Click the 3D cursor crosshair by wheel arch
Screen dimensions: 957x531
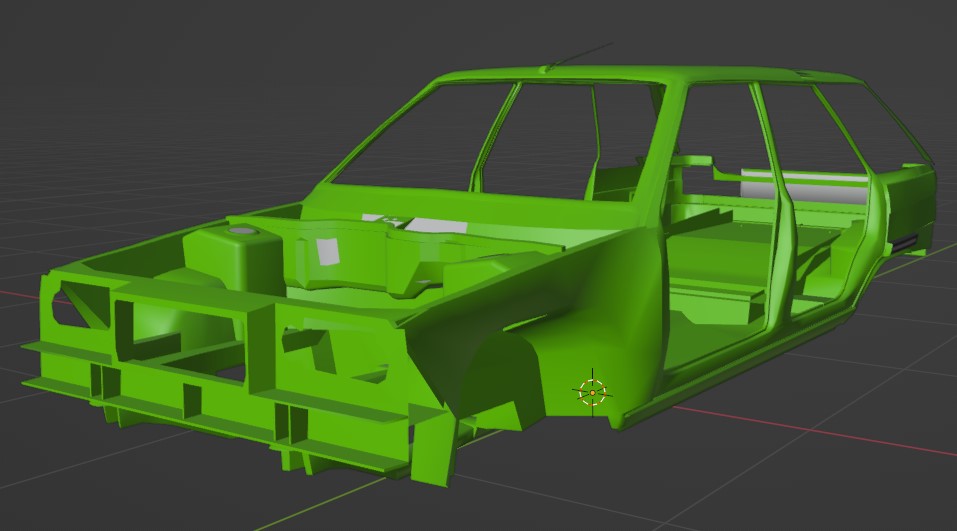[592, 392]
